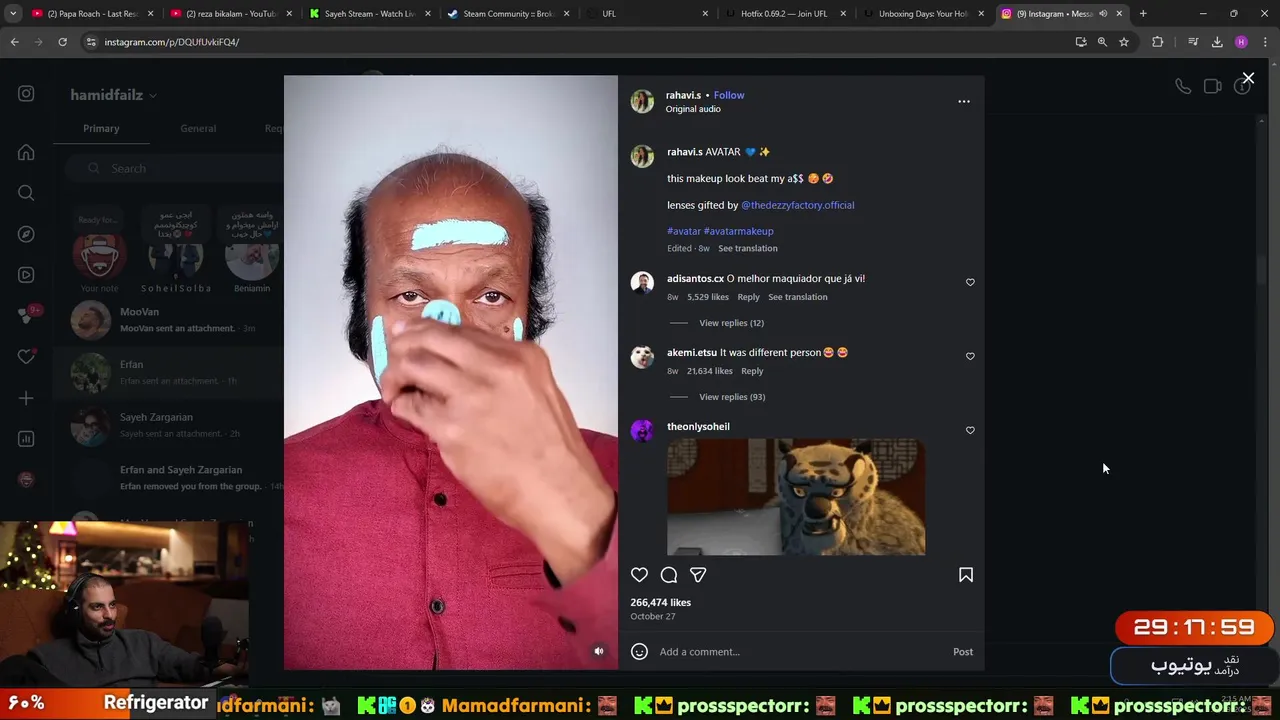Viewport: 1280px width, 720px height.
Task: Open Messages icon with 9+ badge
Action: pos(28,315)
